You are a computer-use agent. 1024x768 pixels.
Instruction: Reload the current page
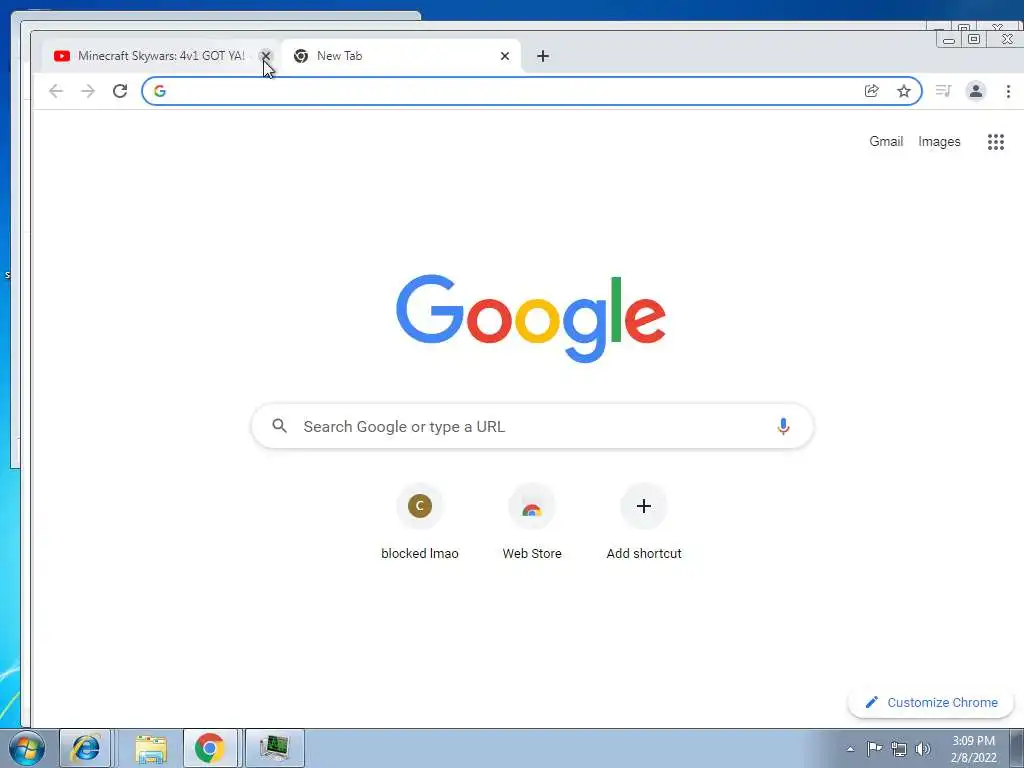(x=120, y=91)
